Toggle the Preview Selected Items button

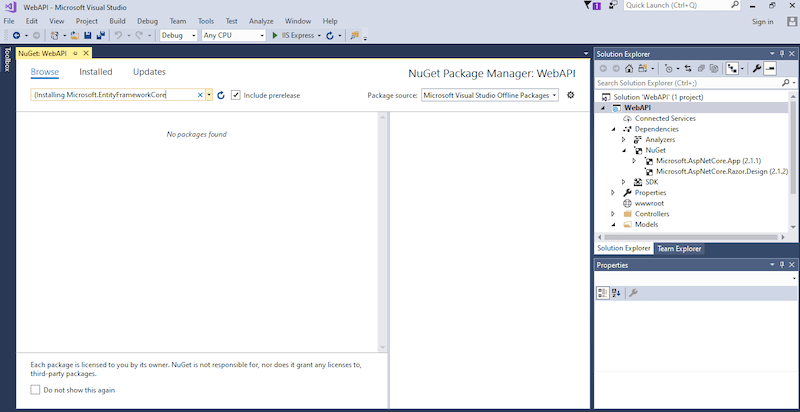[769, 68]
